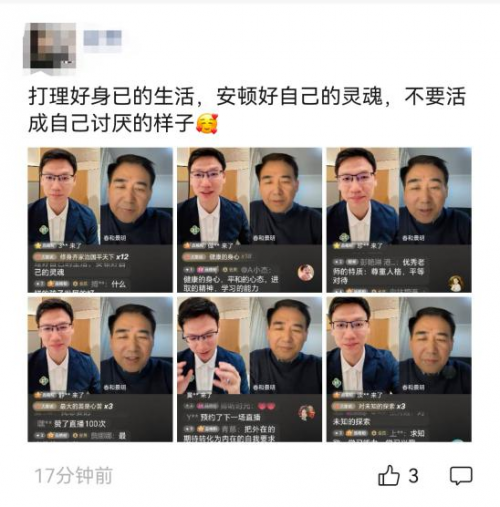Open bottom-middle thumbnail with hand gestures
Screen dimensions: 500x507
click(x=249, y=369)
